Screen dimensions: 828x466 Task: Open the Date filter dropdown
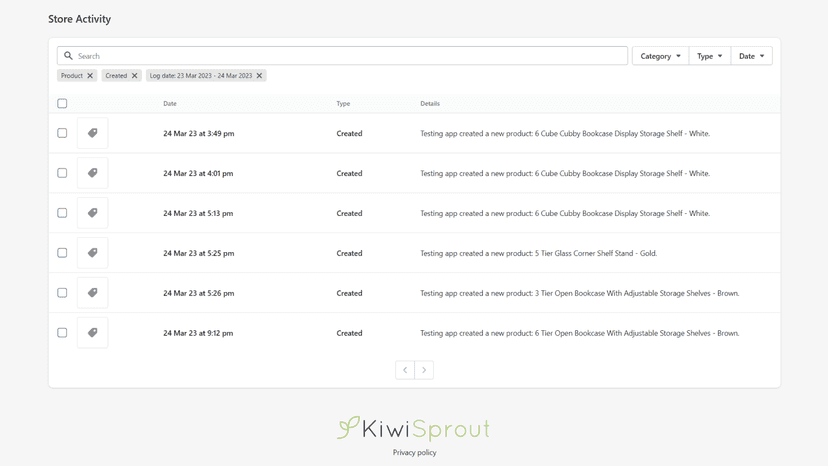(x=751, y=56)
